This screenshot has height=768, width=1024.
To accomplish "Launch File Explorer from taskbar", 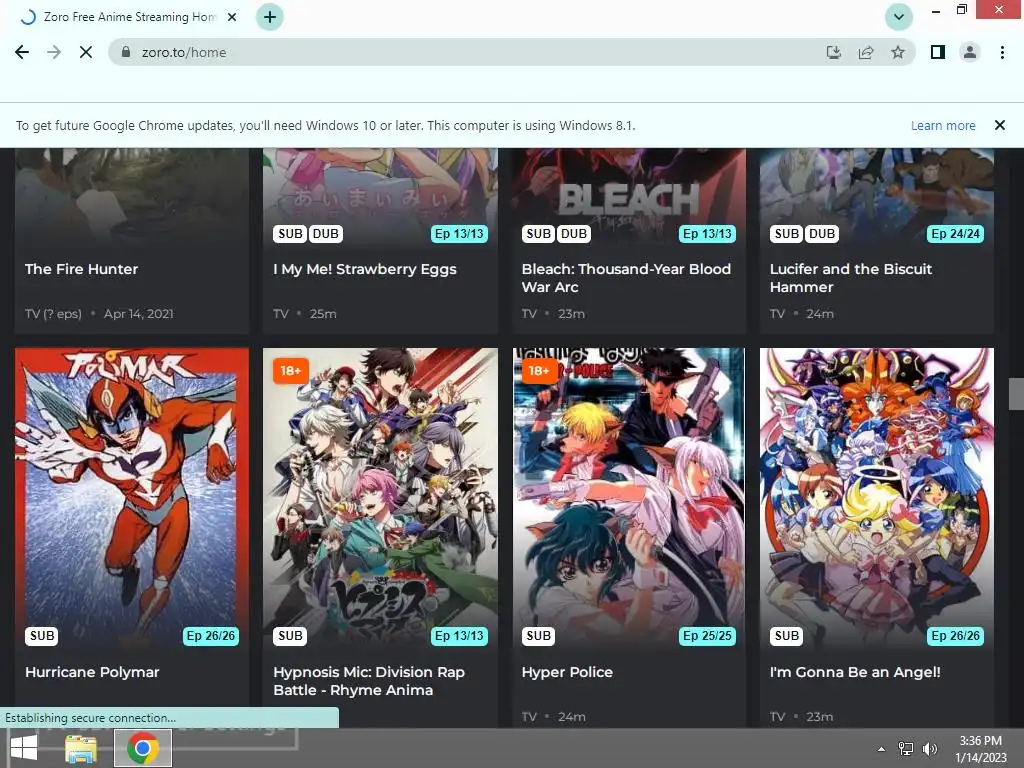I will pos(81,748).
